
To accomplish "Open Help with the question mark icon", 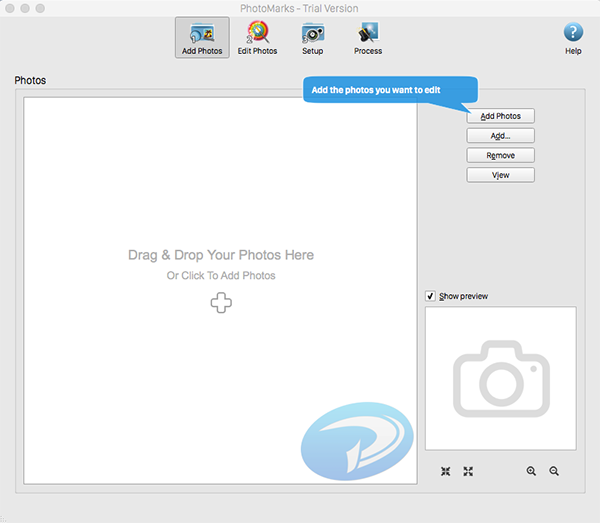I will [x=573, y=37].
